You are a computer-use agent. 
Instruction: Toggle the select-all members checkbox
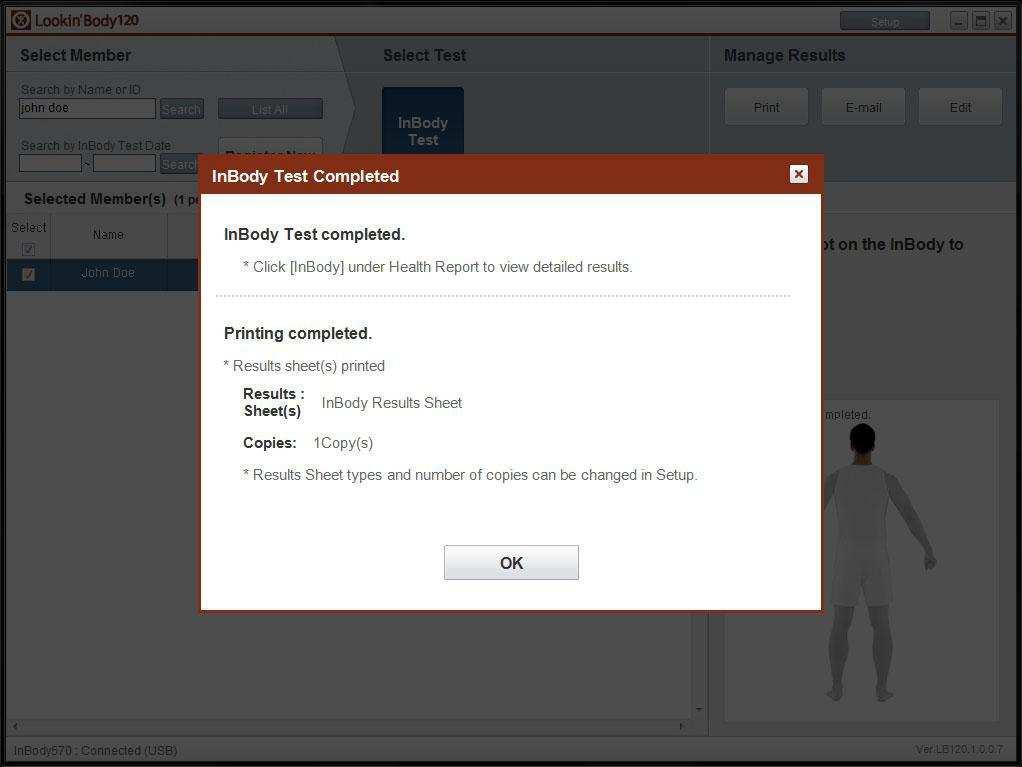28,249
